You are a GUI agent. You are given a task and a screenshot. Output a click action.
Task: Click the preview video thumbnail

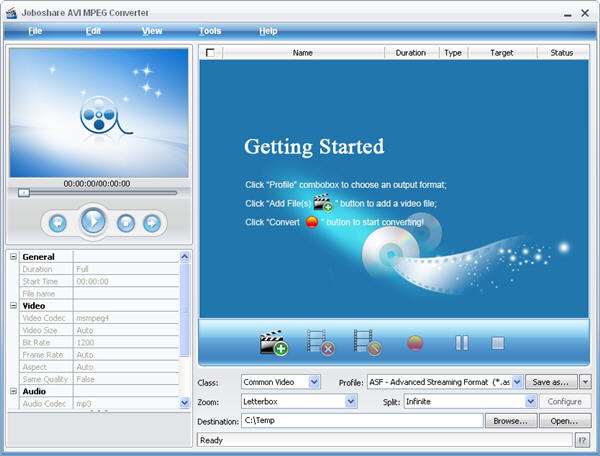pyautogui.click(x=99, y=112)
